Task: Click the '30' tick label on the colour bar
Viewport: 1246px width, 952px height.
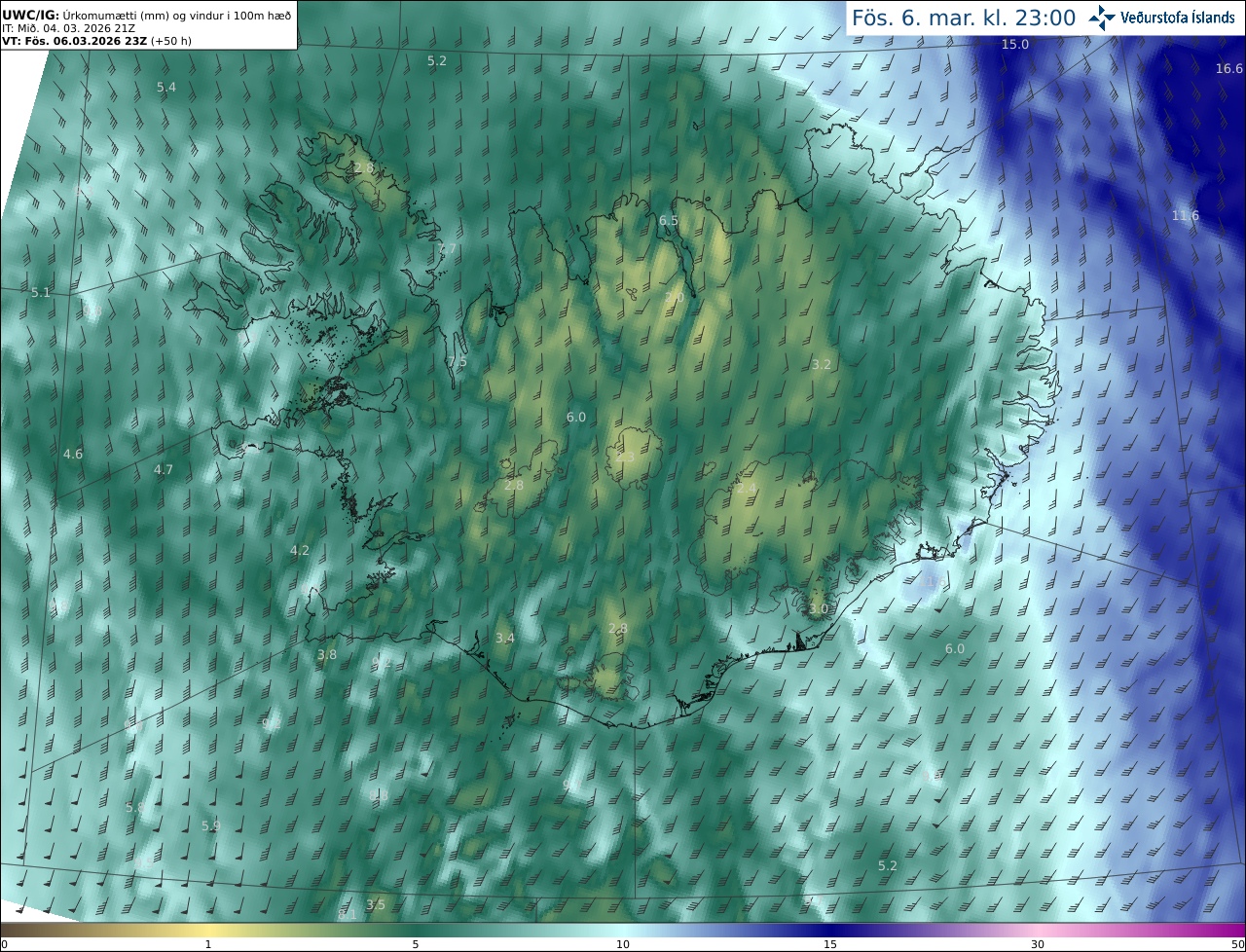Action: pos(1038,944)
